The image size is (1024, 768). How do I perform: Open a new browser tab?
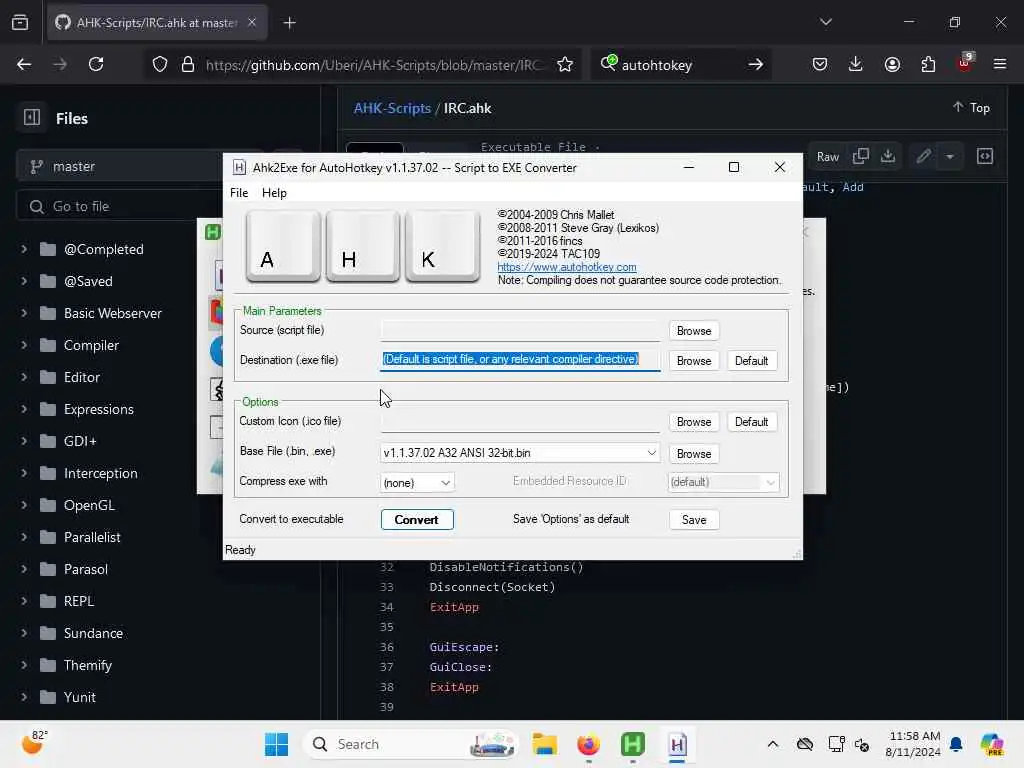coord(289,23)
